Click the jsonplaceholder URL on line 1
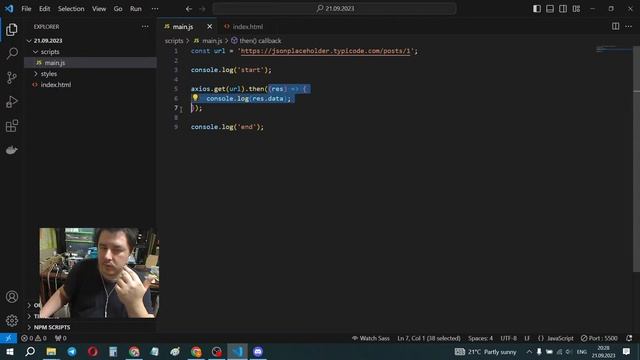The image size is (640, 360). tap(325, 51)
